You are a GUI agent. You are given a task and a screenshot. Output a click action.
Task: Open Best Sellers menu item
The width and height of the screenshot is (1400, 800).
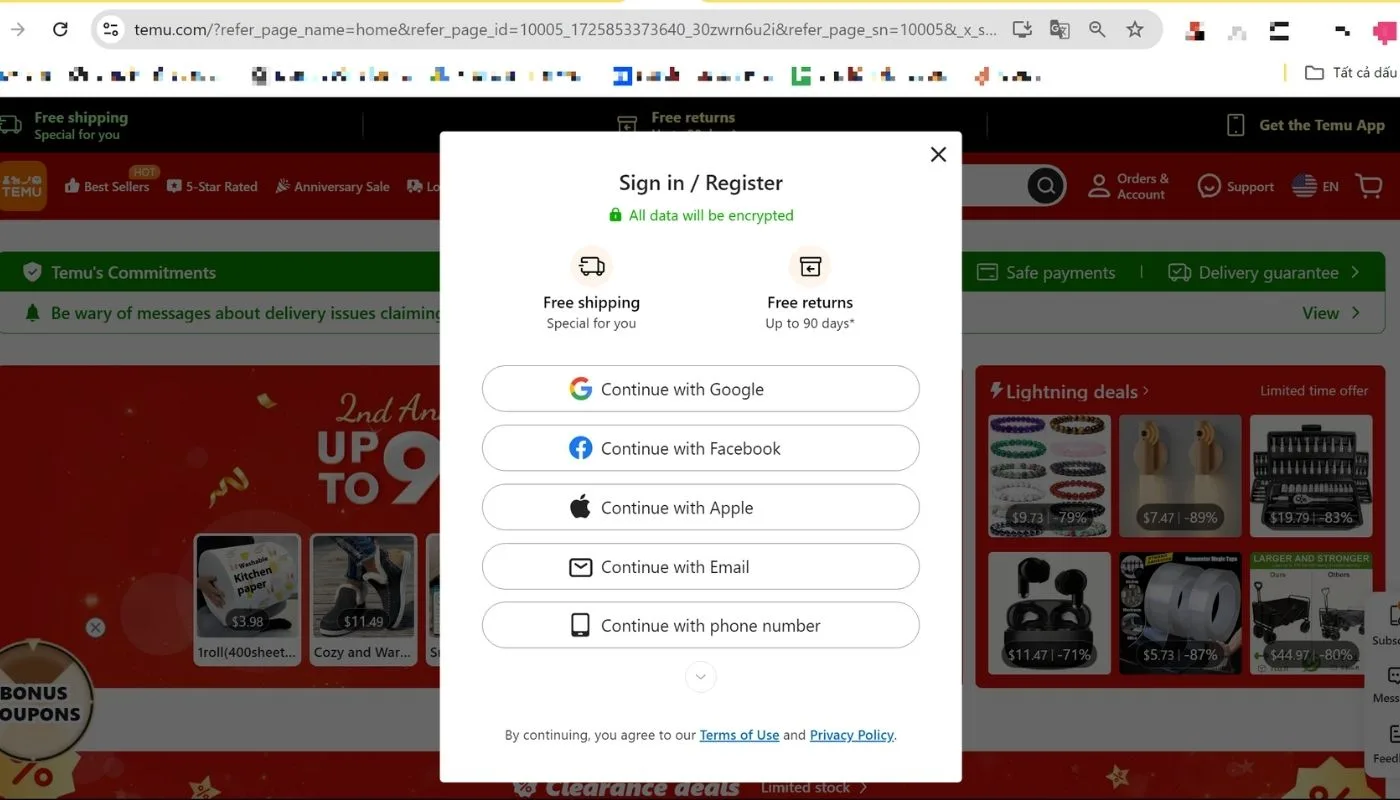[106, 186]
